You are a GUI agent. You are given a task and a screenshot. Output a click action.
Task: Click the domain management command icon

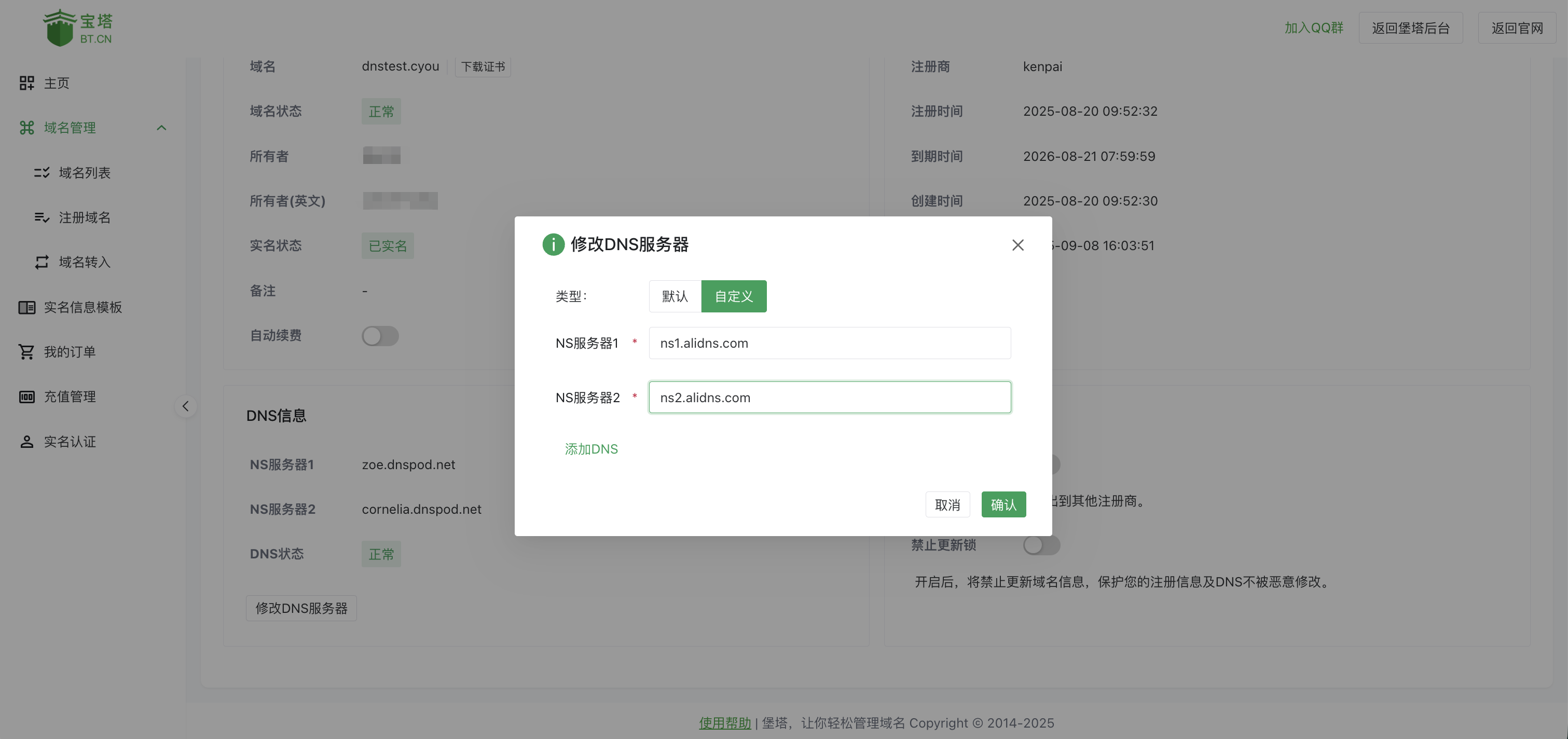26,128
